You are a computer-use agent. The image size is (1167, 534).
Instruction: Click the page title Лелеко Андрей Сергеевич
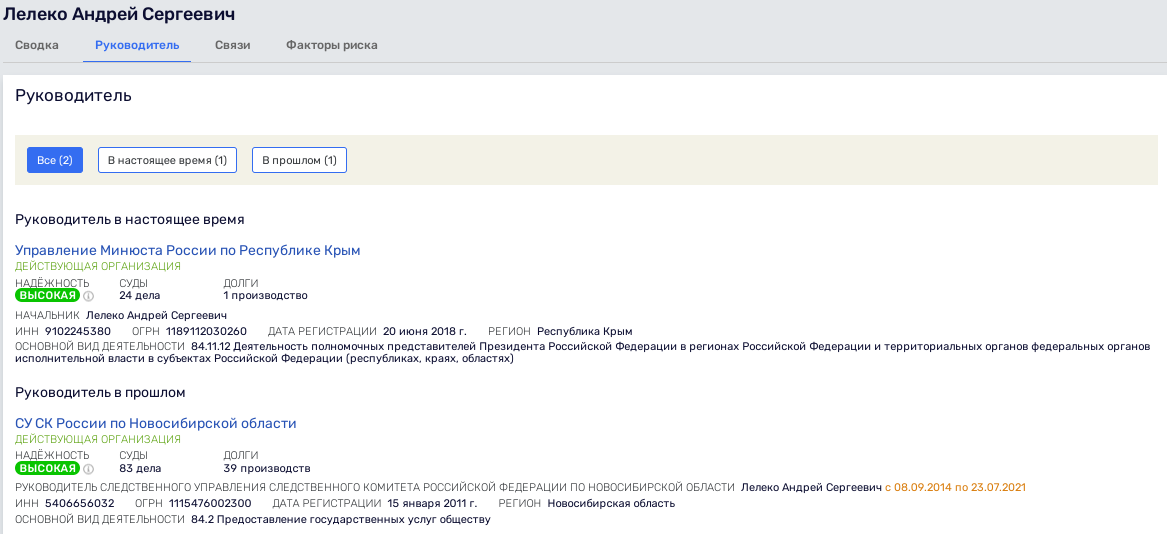click(119, 13)
